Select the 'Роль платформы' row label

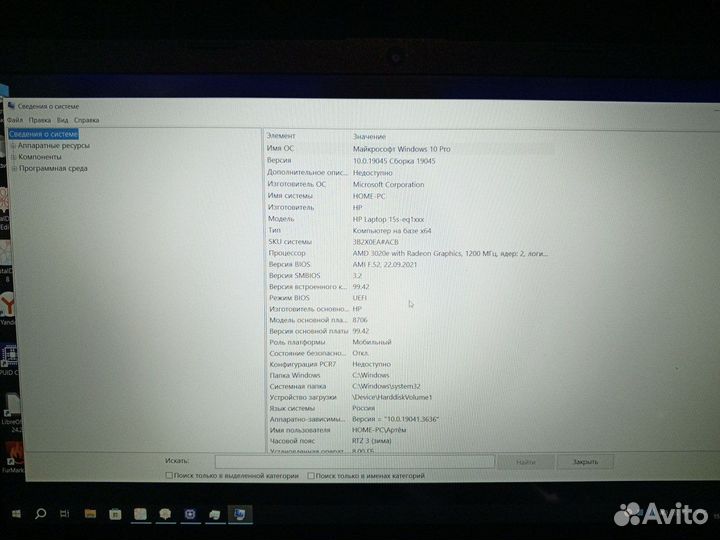pyautogui.click(x=298, y=342)
